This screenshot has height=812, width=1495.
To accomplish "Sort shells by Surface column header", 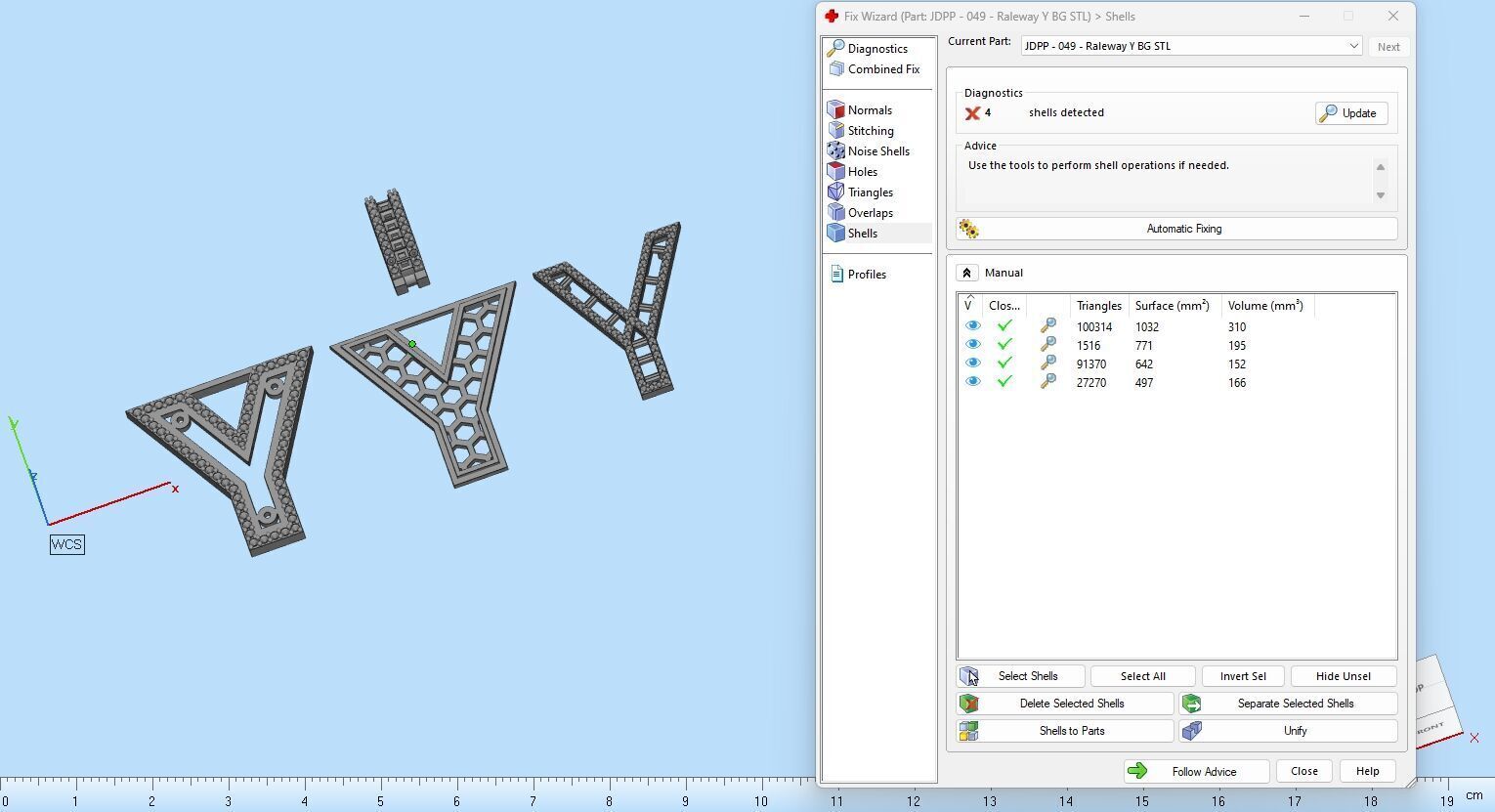I will point(1173,306).
